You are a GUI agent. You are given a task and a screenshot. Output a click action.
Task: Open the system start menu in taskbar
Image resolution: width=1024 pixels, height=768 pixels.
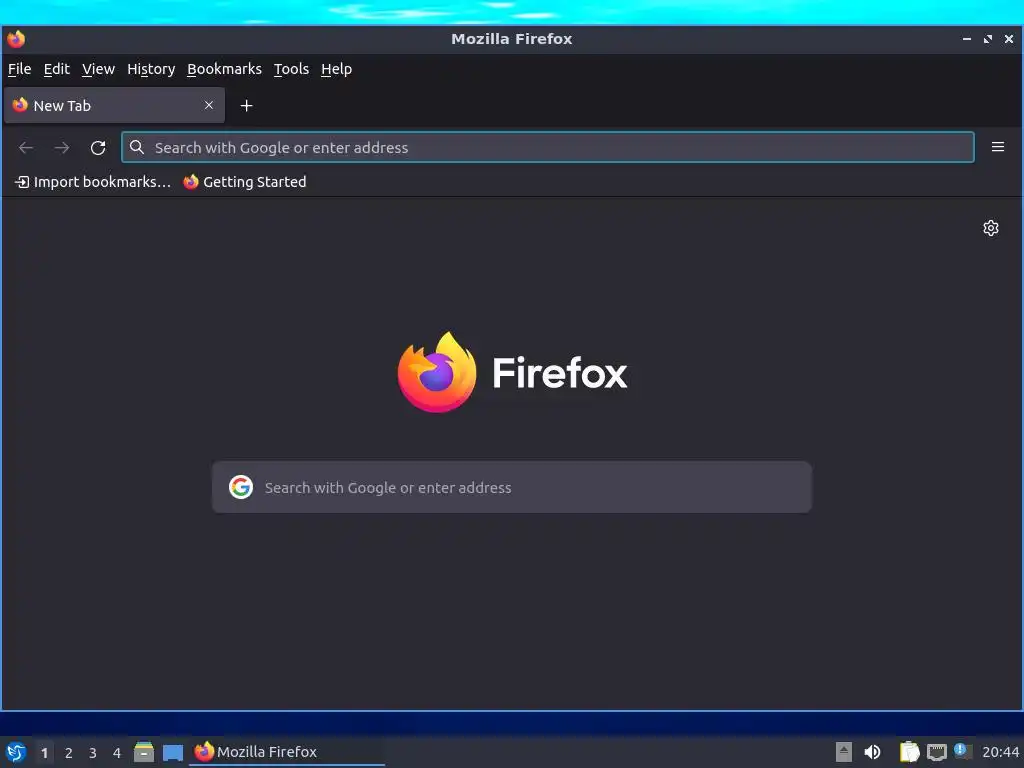[16, 752]
